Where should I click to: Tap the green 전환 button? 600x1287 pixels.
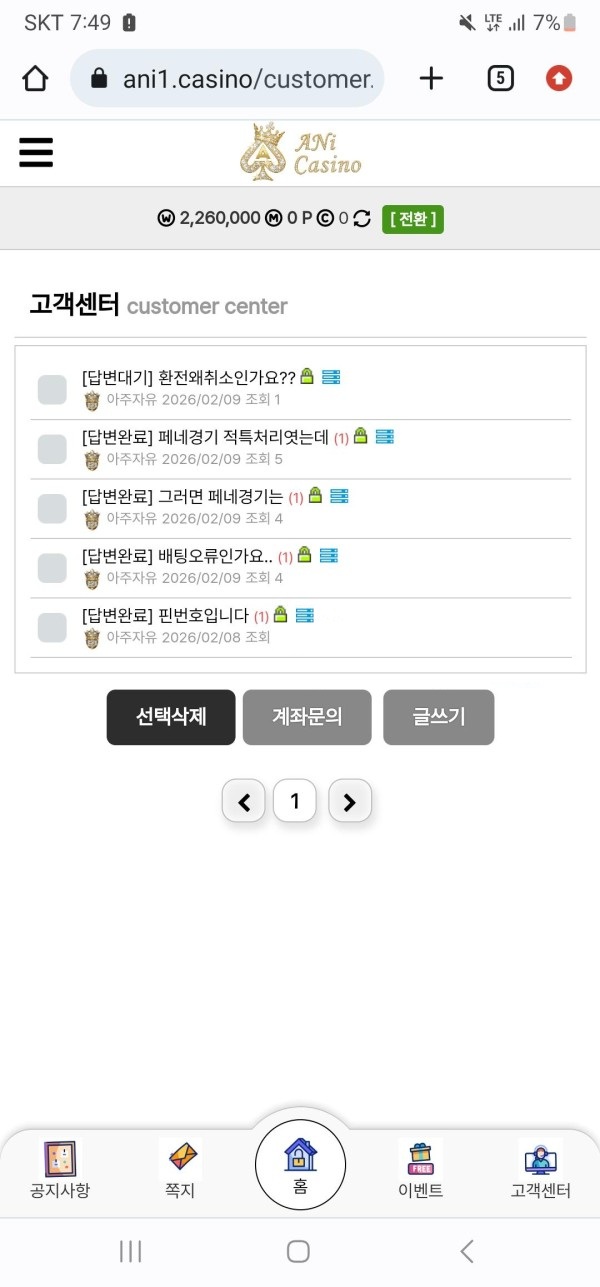(x=413, y=219)
